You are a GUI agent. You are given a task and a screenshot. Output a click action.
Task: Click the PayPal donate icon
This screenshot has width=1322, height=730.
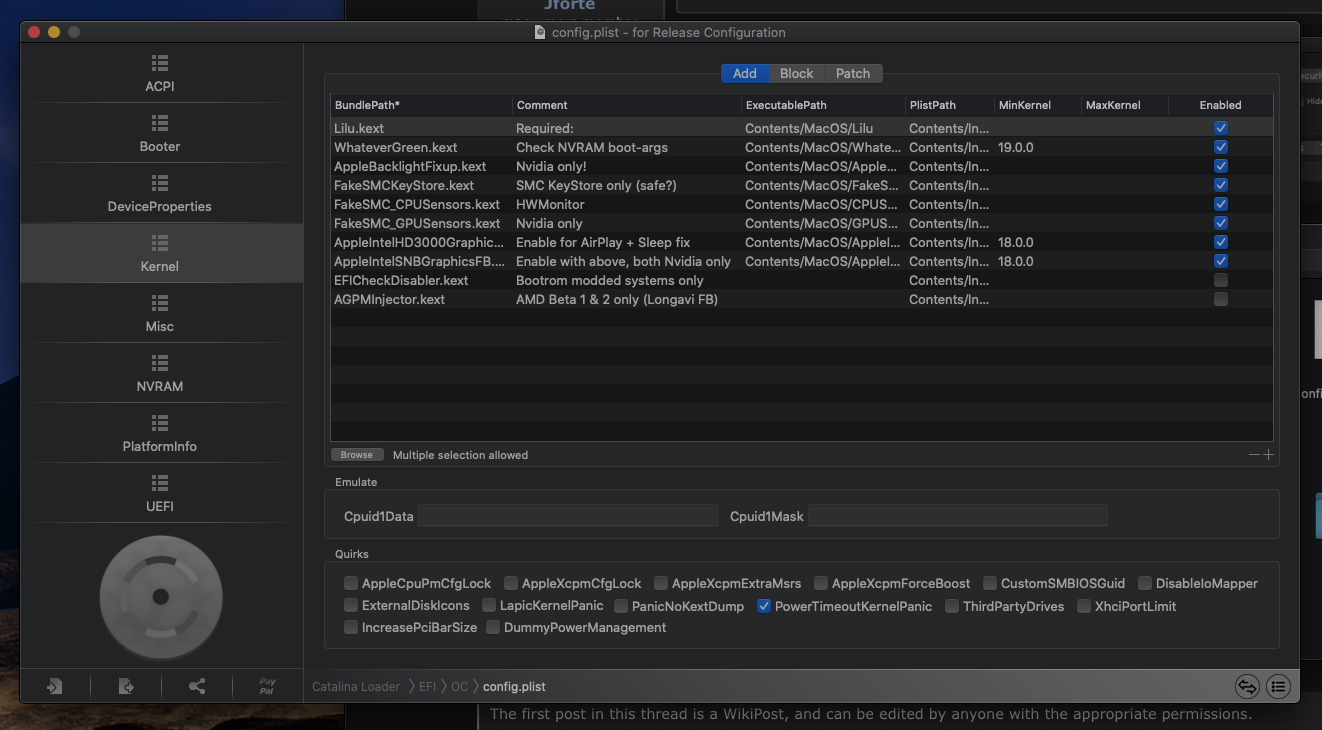pyautogui.click(x=267, y=686)
